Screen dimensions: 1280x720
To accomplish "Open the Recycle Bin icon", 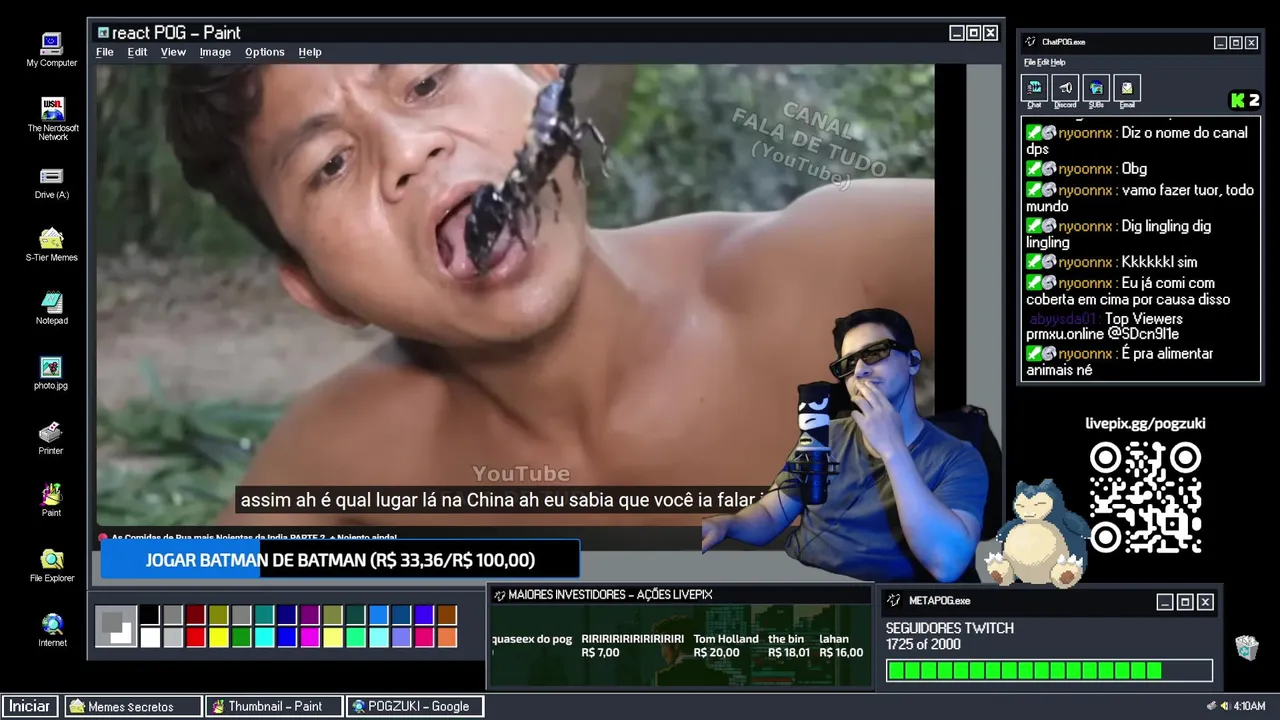I will [x=1246, y=647].
